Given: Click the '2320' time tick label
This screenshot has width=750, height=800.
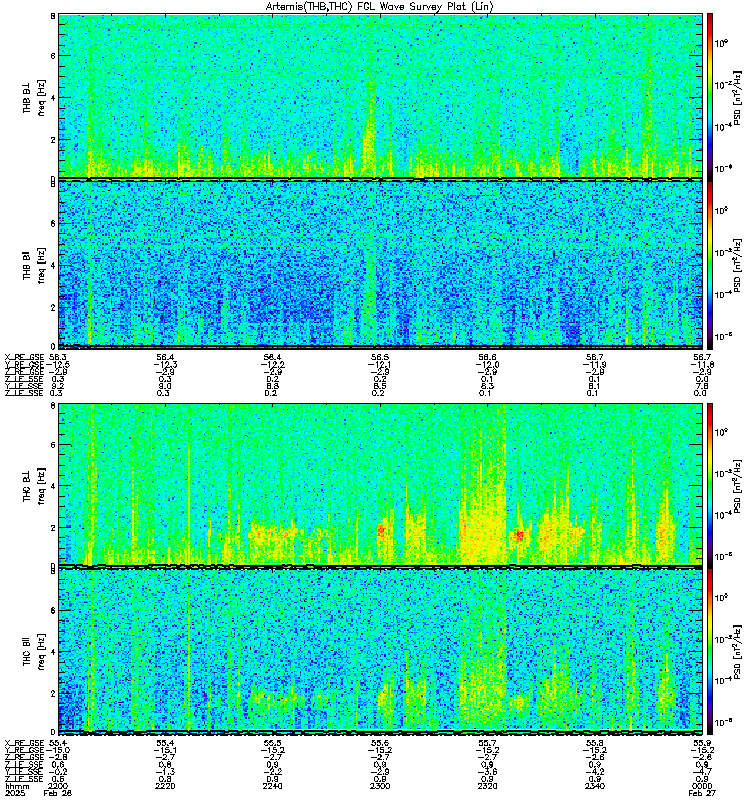Looking at the screenshot, I should point(487,786).
